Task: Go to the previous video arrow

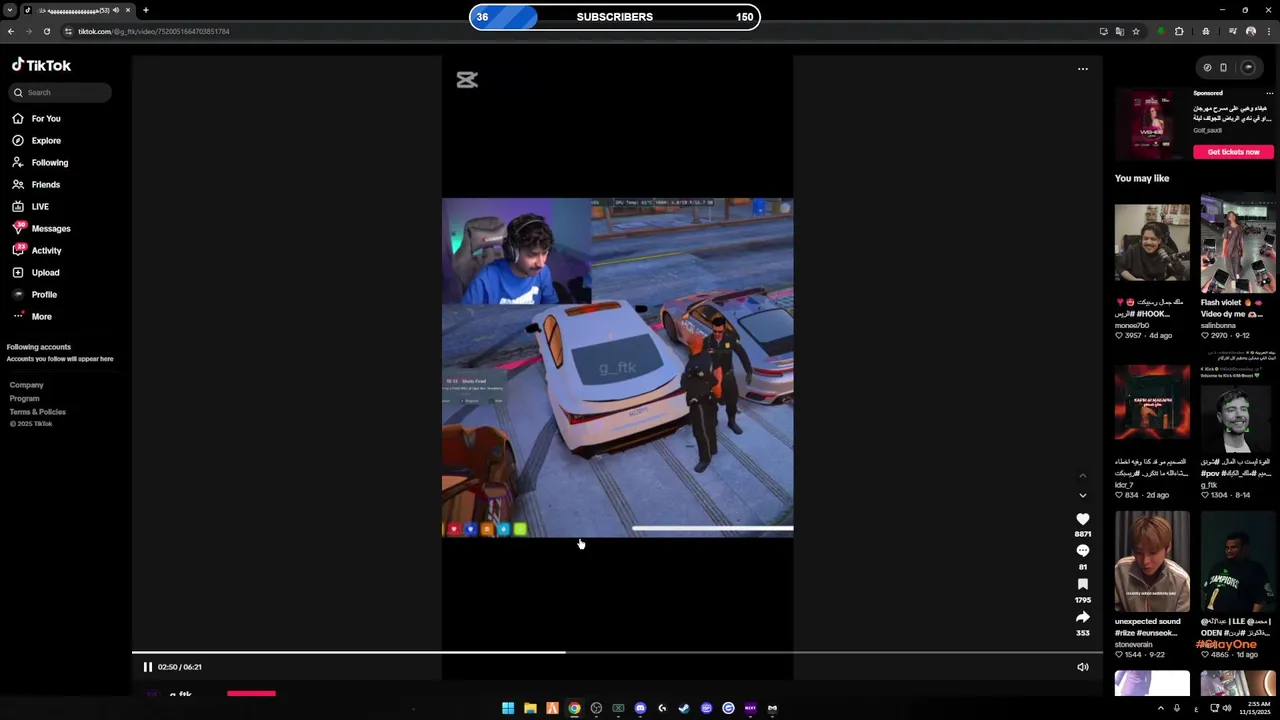Action: click(1082, 475)
